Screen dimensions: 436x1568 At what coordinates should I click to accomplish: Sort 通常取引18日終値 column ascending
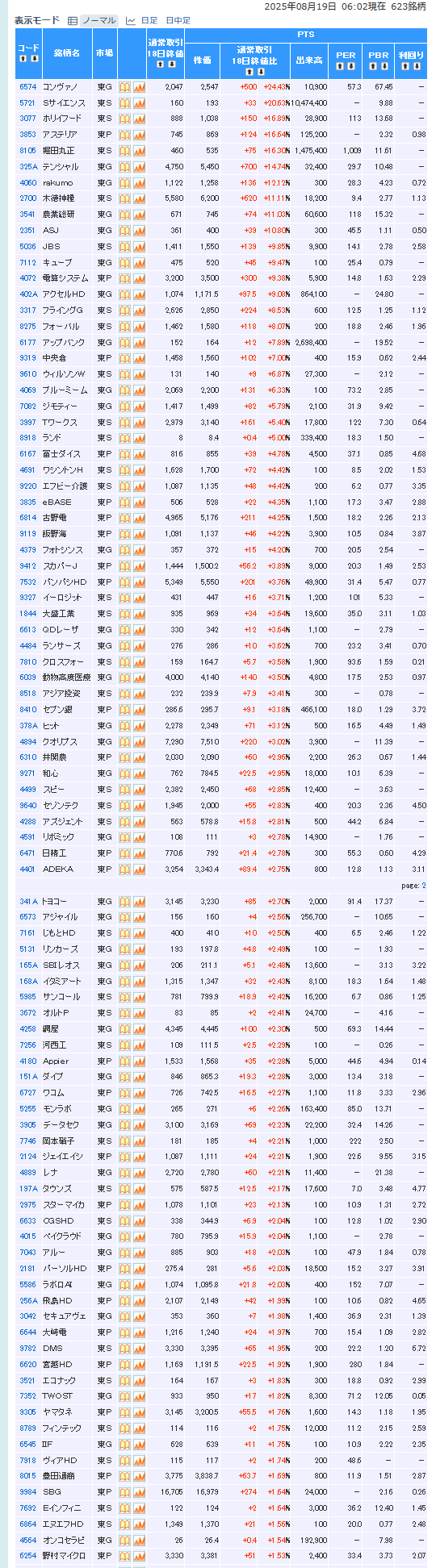point(161,65)
